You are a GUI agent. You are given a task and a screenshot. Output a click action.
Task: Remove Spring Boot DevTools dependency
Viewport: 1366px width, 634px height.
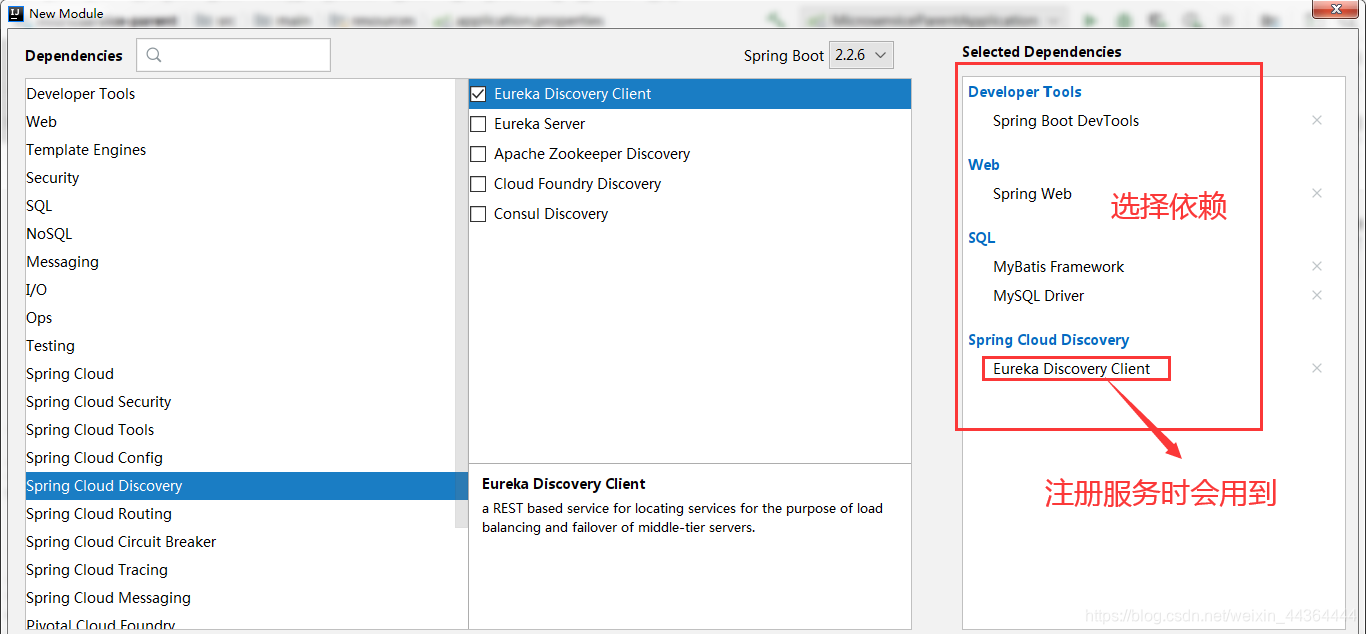(1317, 120)
